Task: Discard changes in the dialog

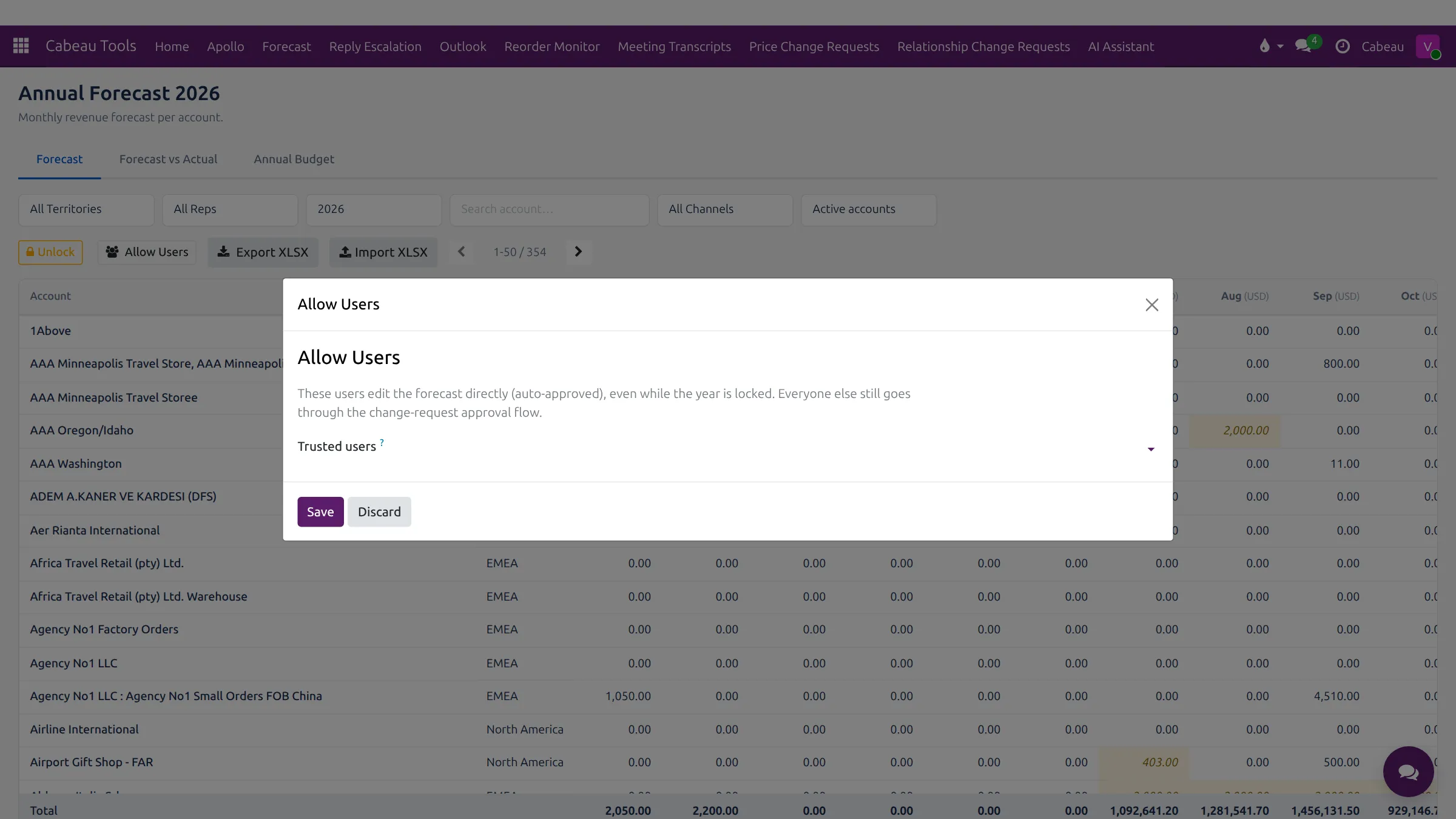Action: tap(379, 511)
